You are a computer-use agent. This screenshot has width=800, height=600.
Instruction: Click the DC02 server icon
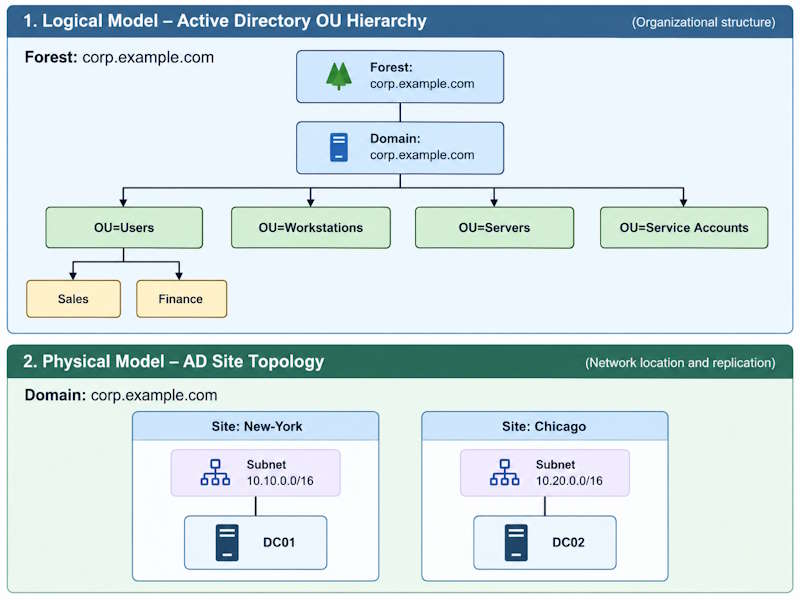point(516,543)
